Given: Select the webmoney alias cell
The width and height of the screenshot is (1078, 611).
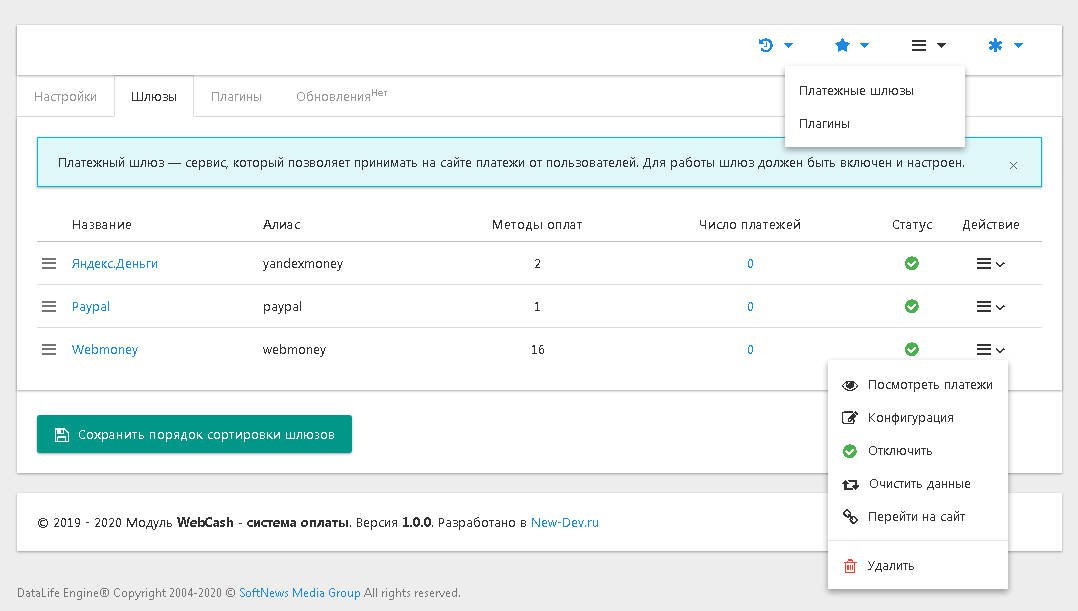Looking at the screenshot, I should [294, 349].
